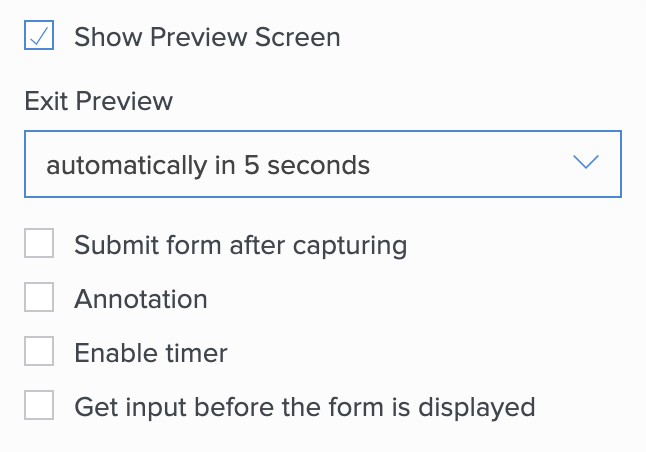Image resolution: width=646 pixels, height=452 pixels.
Task: Tick the Annotation checkbox
Action: tap(39, 298)
